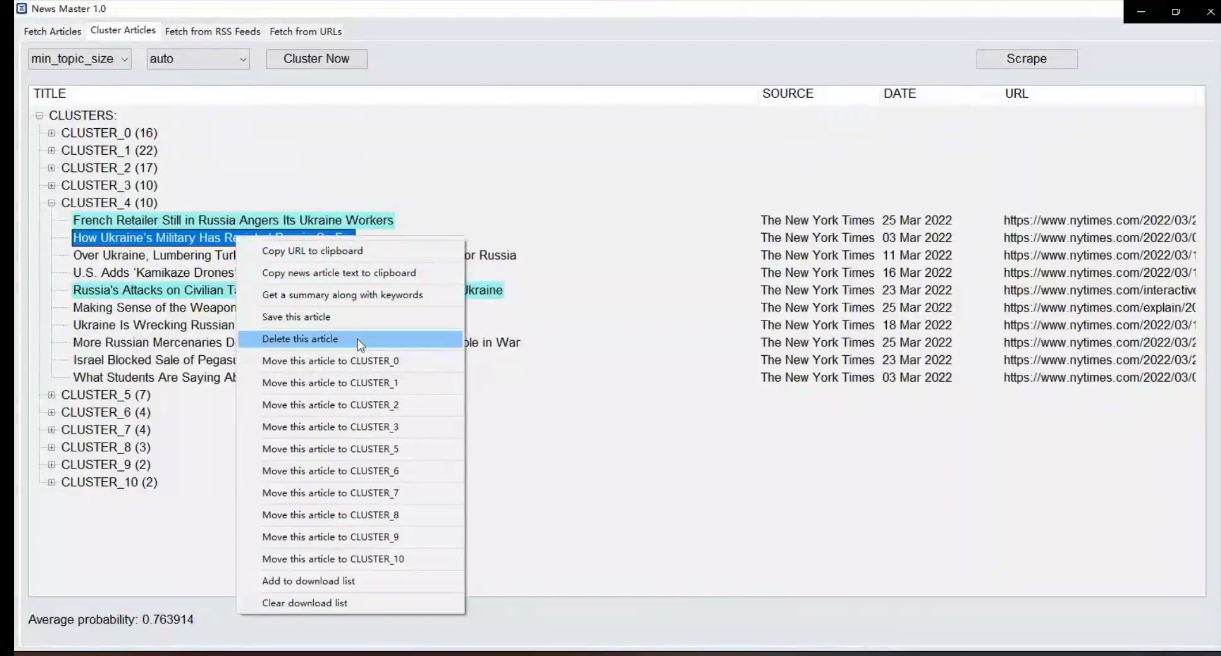Collapse the root CLUSTERS node
Image resolution: width=1221 pixels, height=656 pixels.
[x=40, y=116]
